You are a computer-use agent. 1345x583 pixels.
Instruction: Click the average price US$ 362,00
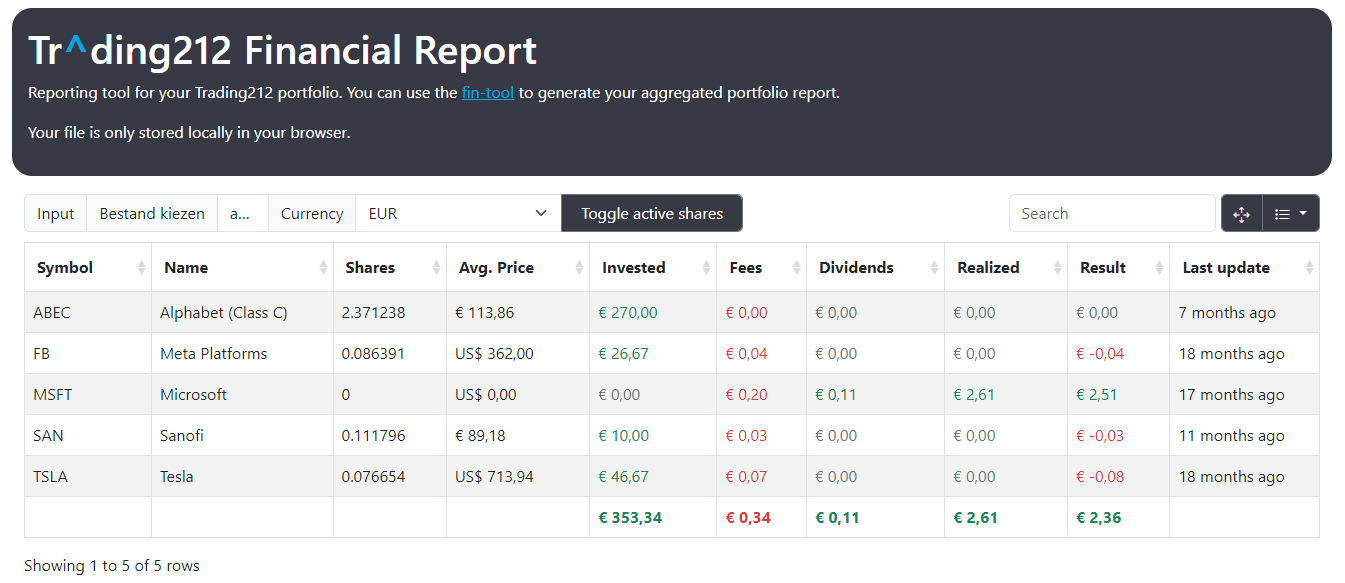tap(494, 354)
